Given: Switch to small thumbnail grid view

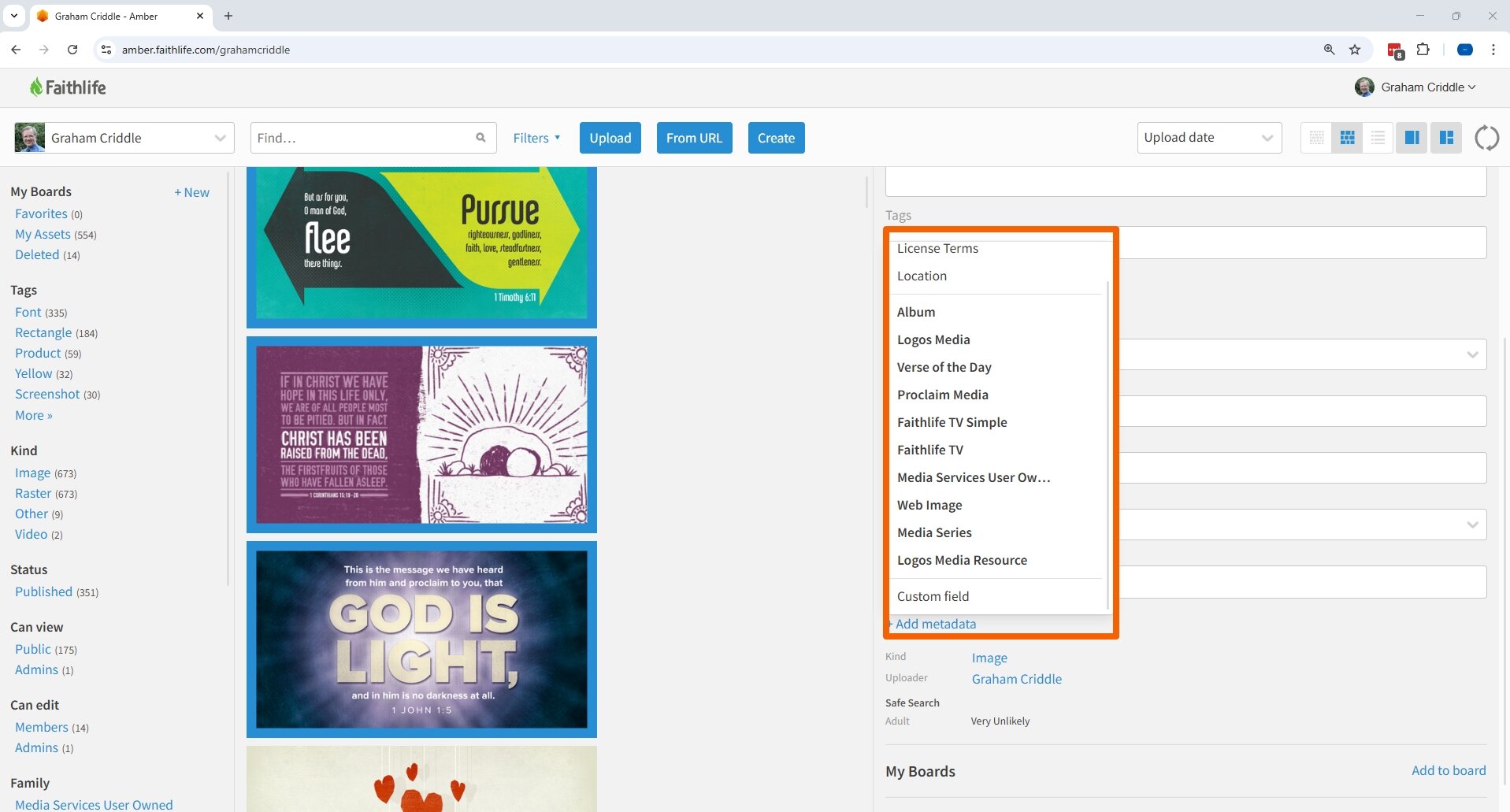Looking at the screenshot, I should [x=1316, y=138].
